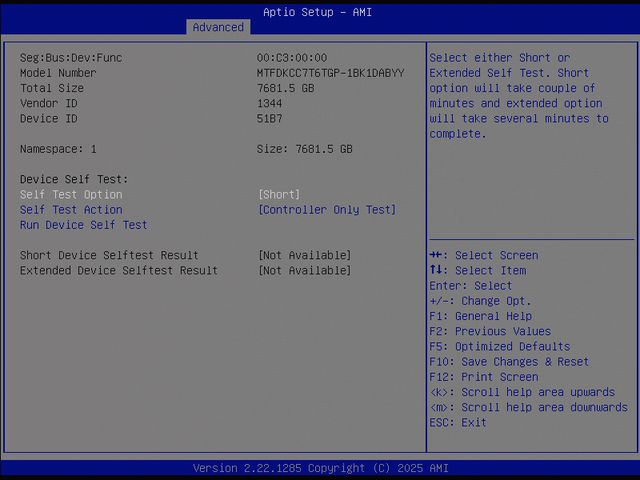Click the short result [Not Available] value
Screen dimensions: 640x480
pos(304,256)
